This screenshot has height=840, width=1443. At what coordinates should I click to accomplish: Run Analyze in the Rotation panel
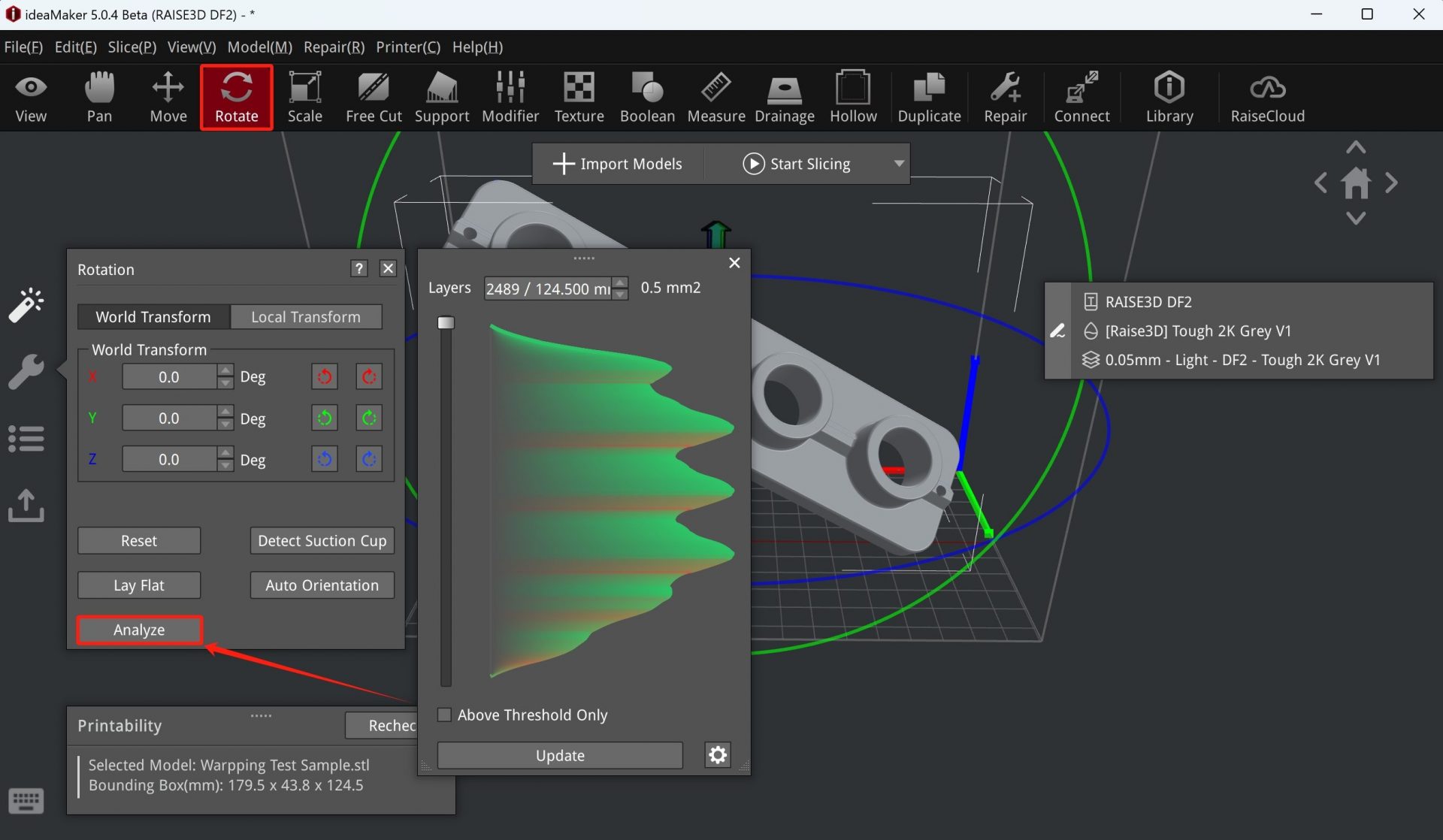click(x=139, y=630)
